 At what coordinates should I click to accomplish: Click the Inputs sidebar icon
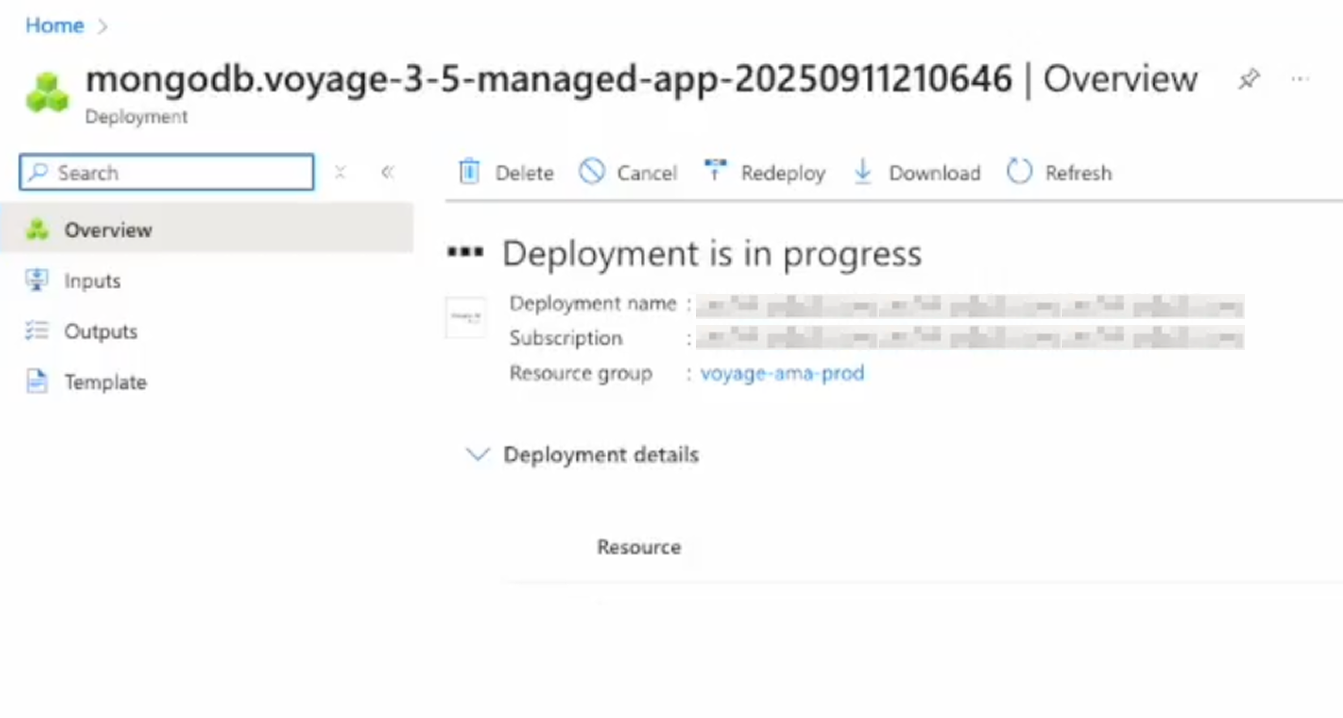(37, 281)
